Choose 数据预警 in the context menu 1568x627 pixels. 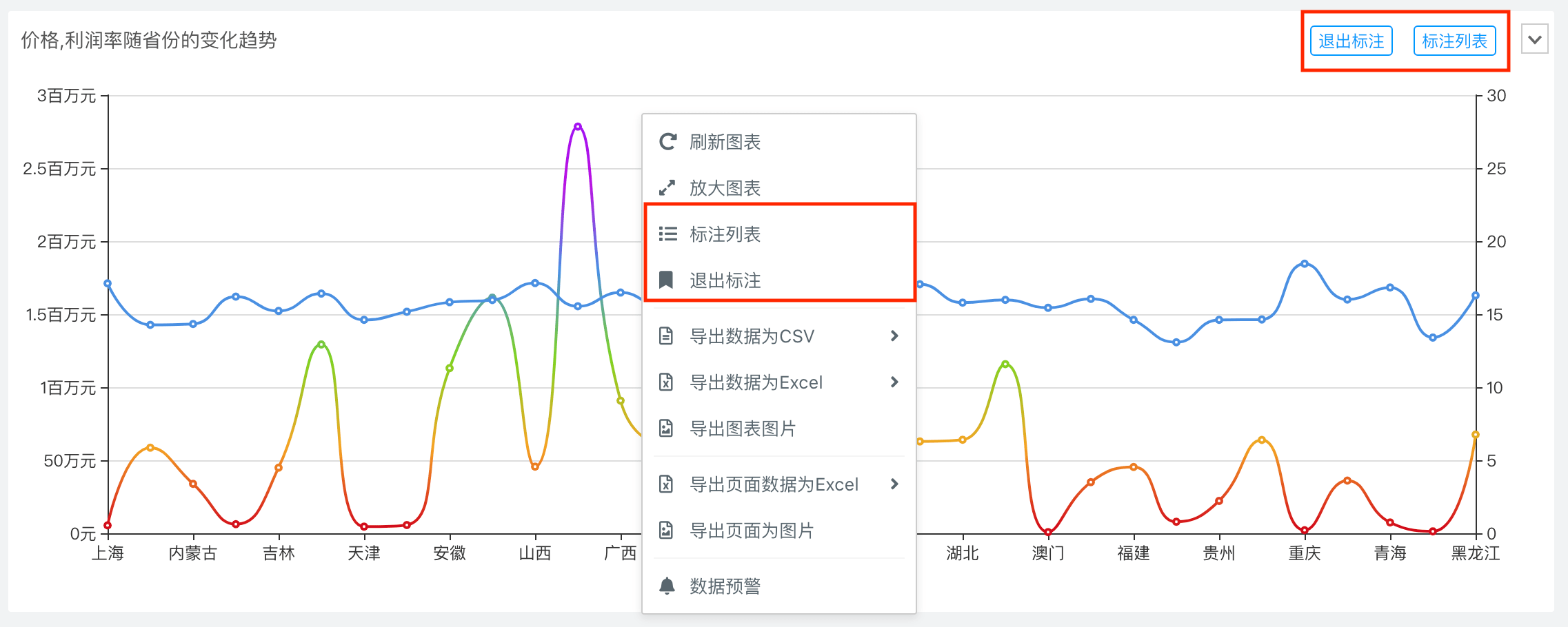725,586
